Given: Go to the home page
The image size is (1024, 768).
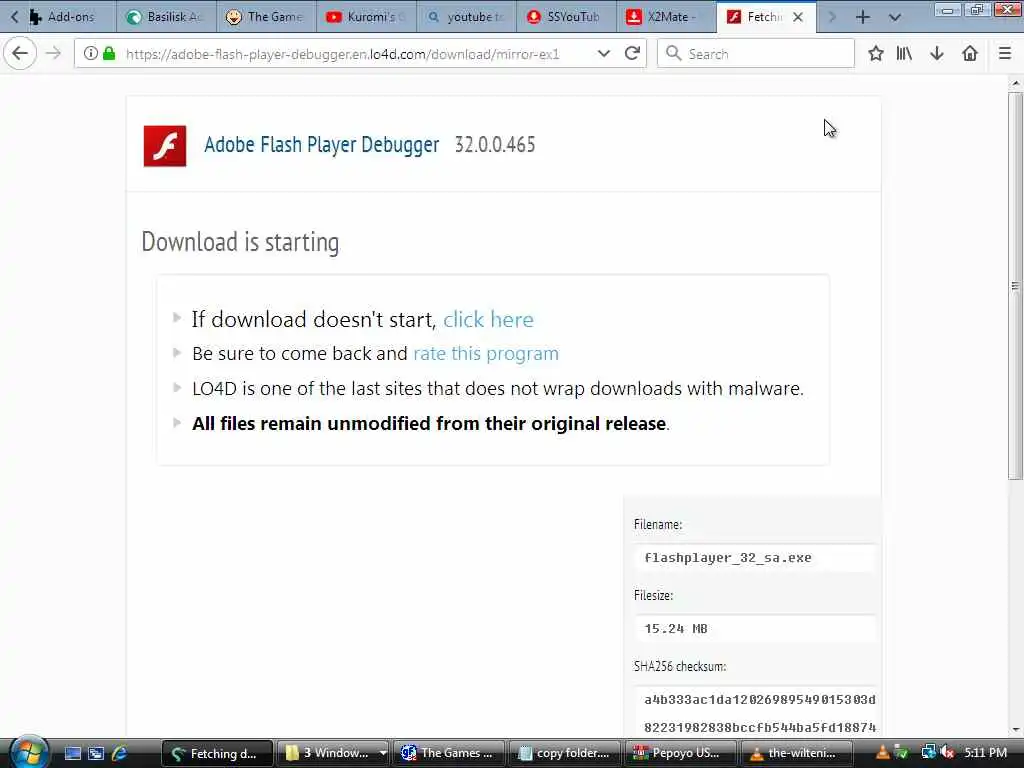Looking at the screenshot, I should click(x=970, y=54).
